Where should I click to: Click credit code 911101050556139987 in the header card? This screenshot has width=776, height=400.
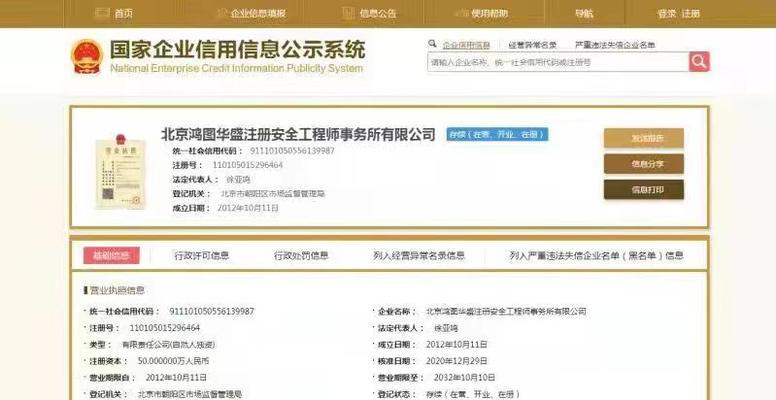pyautogui.click(x=292, y=150)
